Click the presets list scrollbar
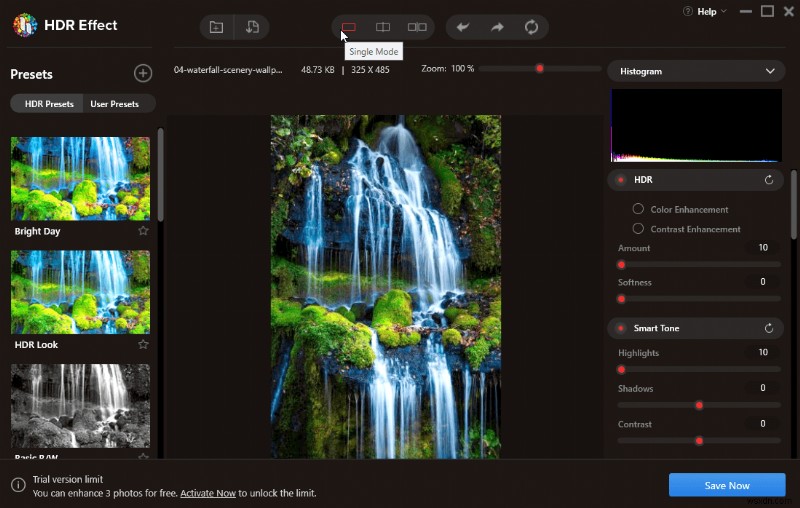This screenshot has height=508, width=800. click(x=160, y=174)
